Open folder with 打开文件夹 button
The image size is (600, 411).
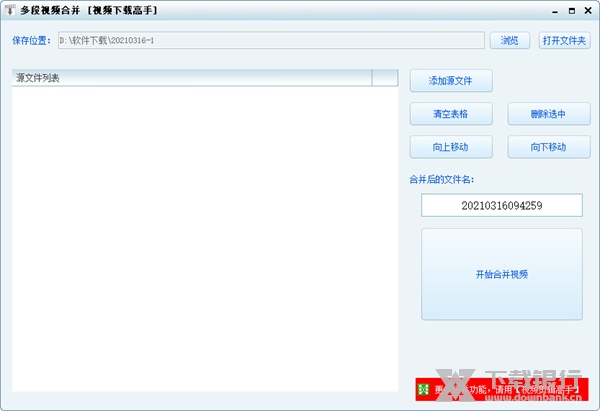[x=564, y=40]
